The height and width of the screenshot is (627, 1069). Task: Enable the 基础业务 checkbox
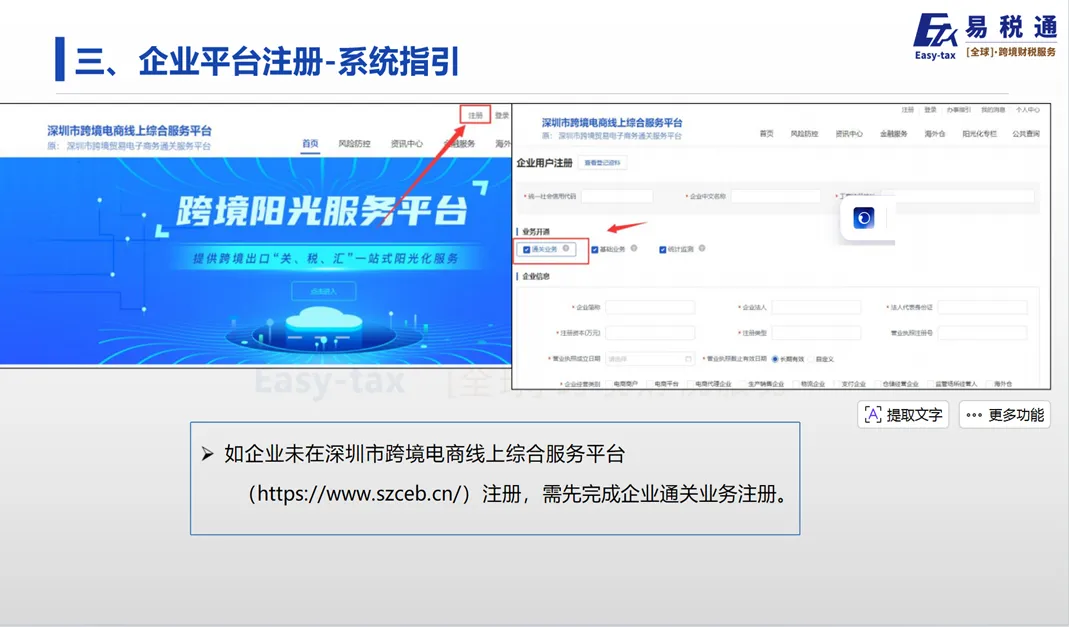coord(596,249)
